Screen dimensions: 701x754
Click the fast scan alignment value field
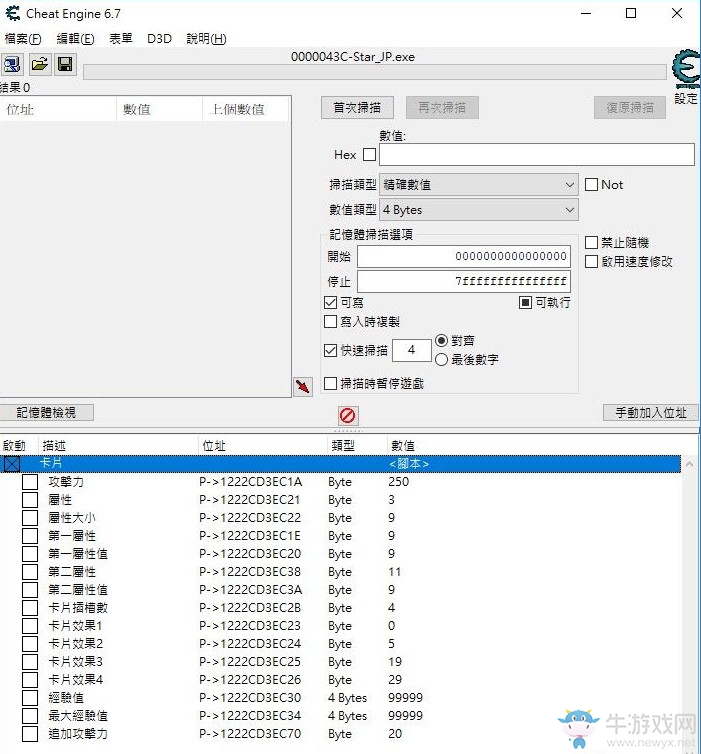412,350
